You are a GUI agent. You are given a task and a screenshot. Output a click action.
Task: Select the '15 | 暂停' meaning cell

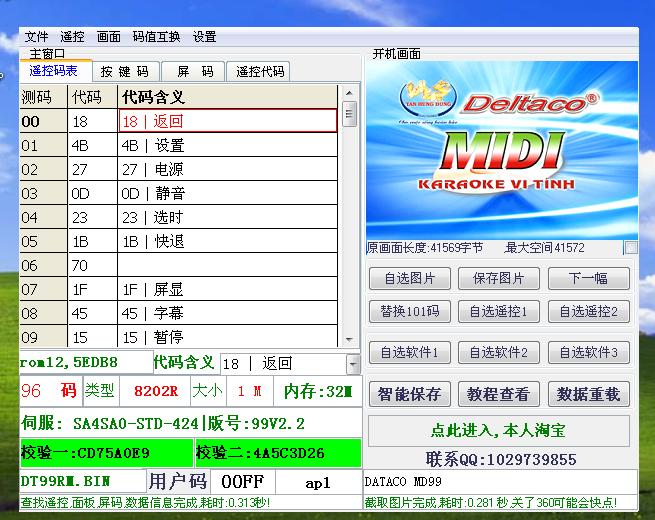(228, 337)
